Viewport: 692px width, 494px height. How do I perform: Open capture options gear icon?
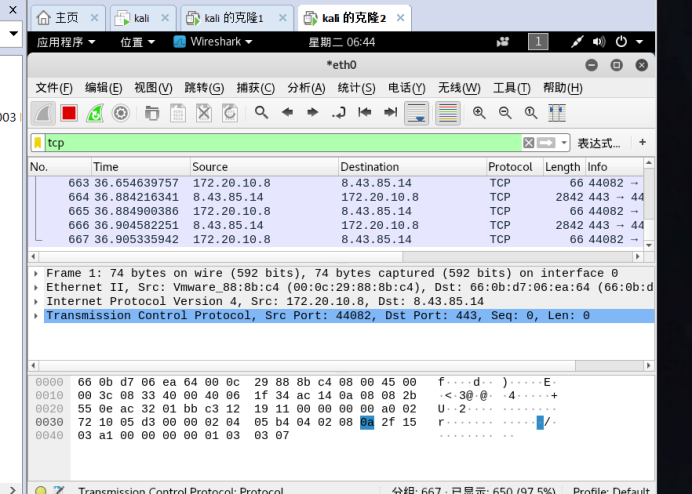[x=120, y=113]
